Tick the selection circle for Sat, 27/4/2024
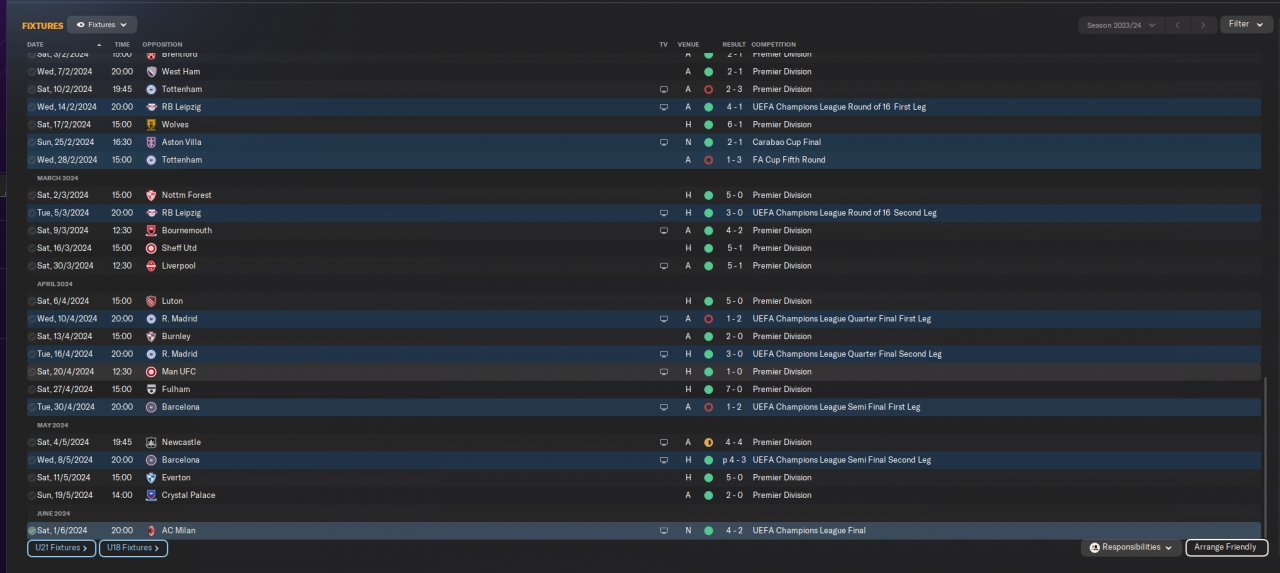The width and height of the screenshot is (1280, 573). click(32, 389)
